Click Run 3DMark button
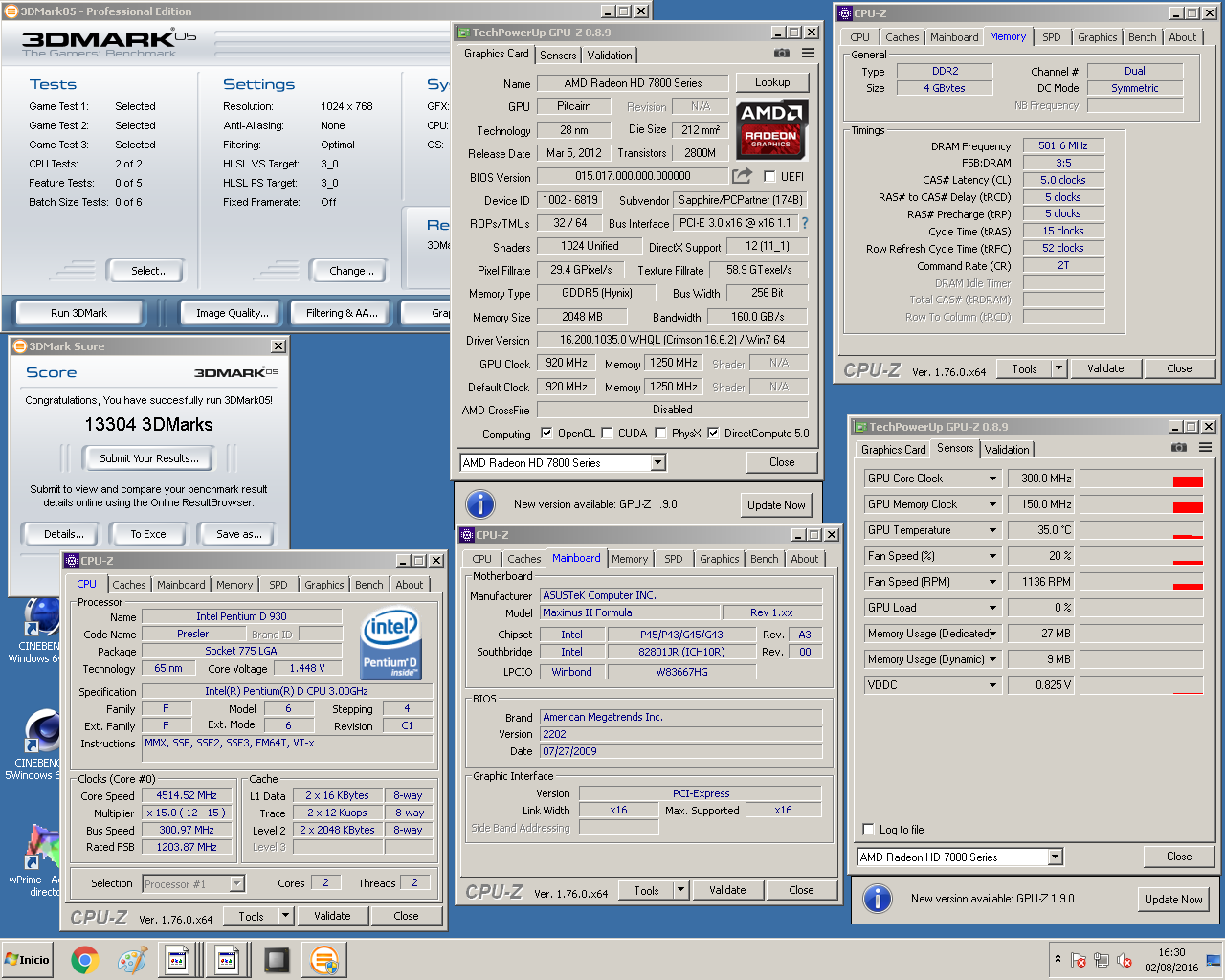This screenshot has height=980, width=1225. (78, 313)
